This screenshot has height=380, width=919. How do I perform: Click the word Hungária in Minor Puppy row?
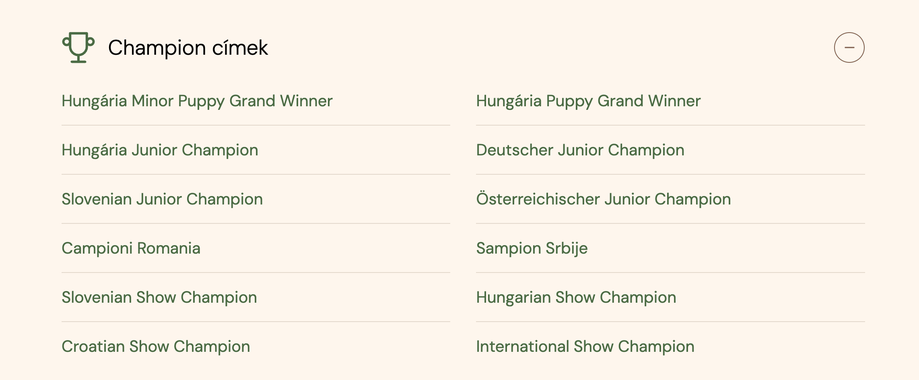click(94, 101)
